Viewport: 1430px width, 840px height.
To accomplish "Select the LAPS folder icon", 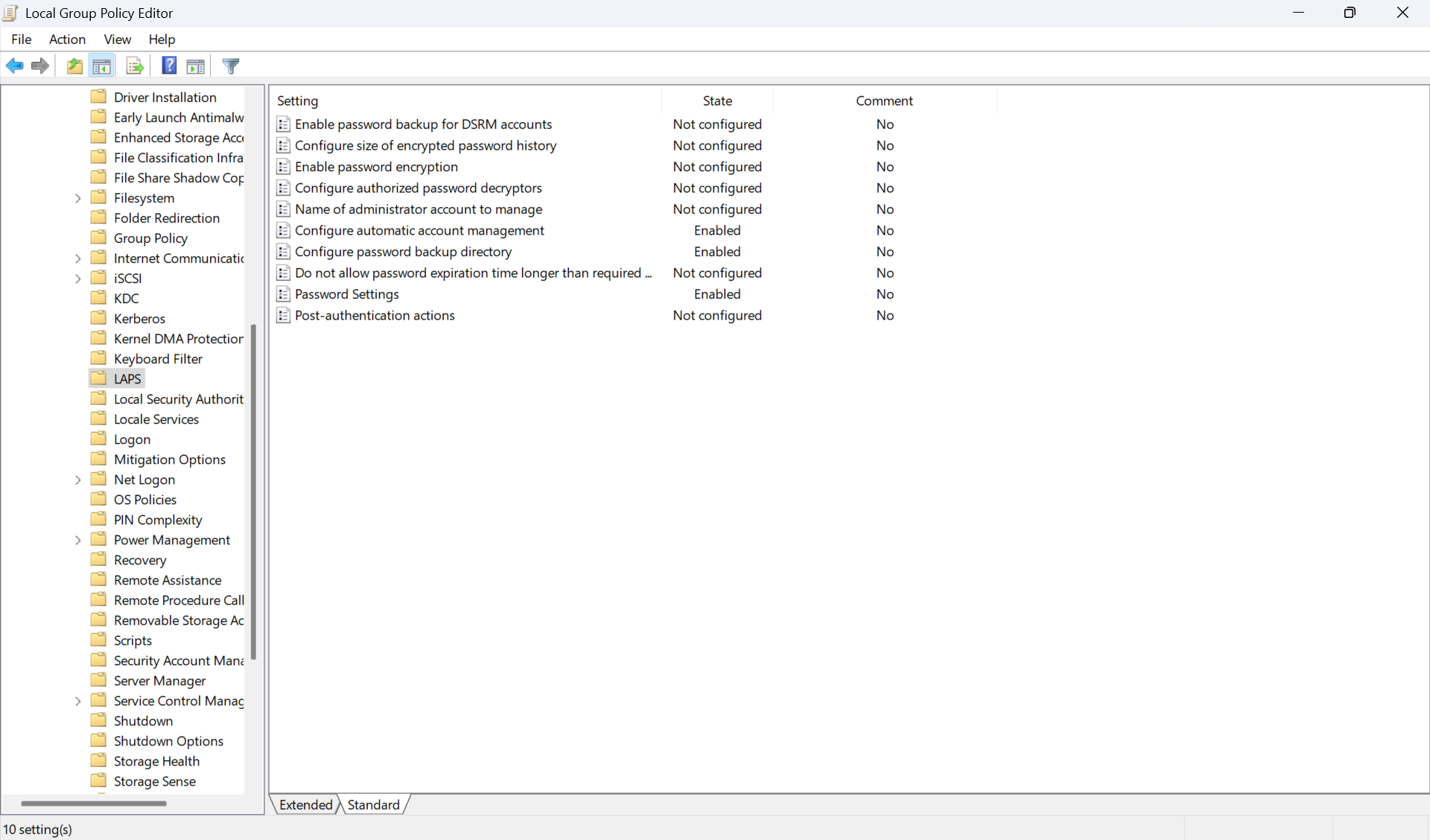I will click(x=100, y=378).
